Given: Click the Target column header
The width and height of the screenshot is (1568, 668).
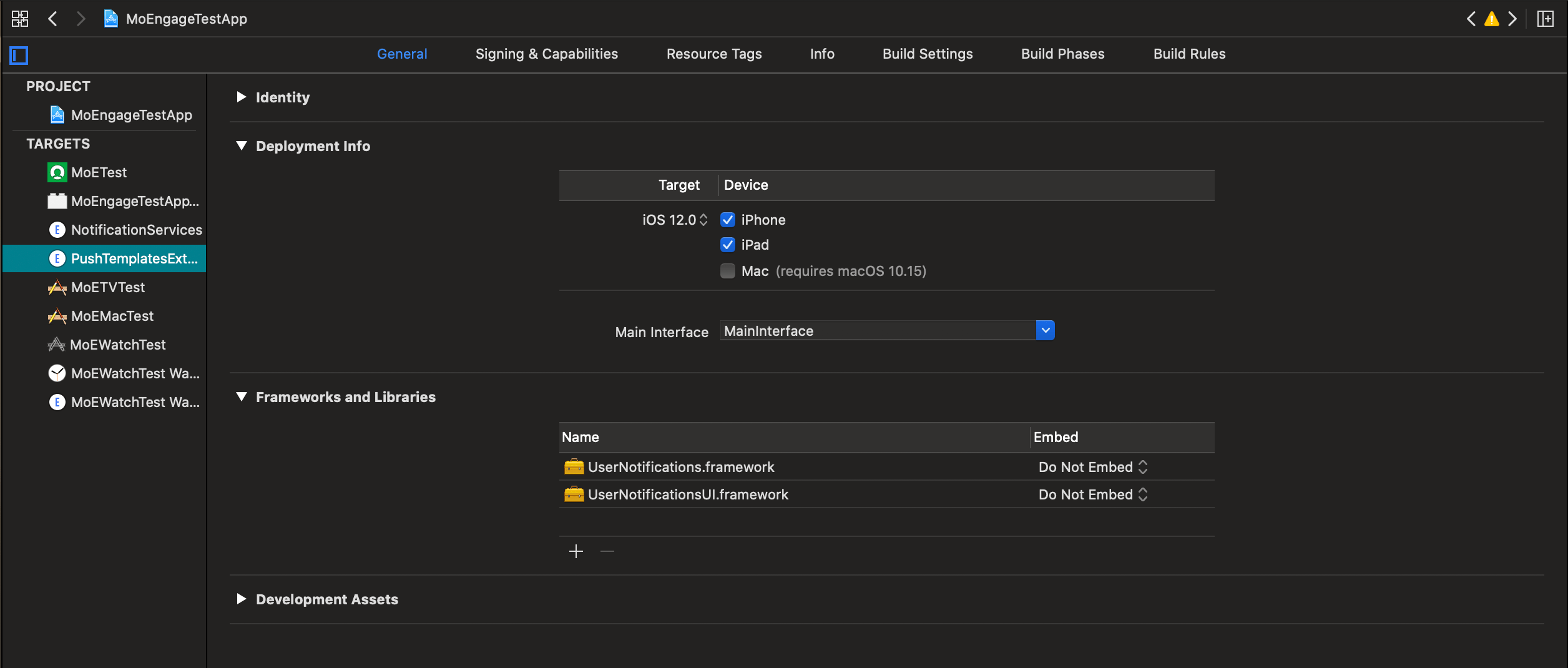Looking at the screenshot, I should pyautogui.click(x=679, y=185).
